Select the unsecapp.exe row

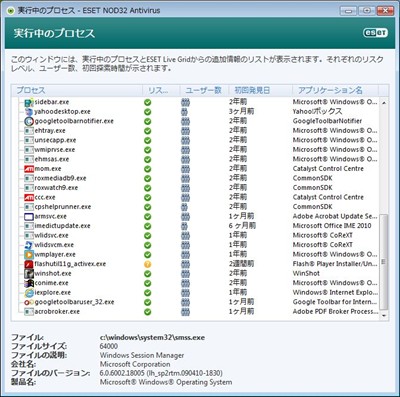[x=195, y=140]
